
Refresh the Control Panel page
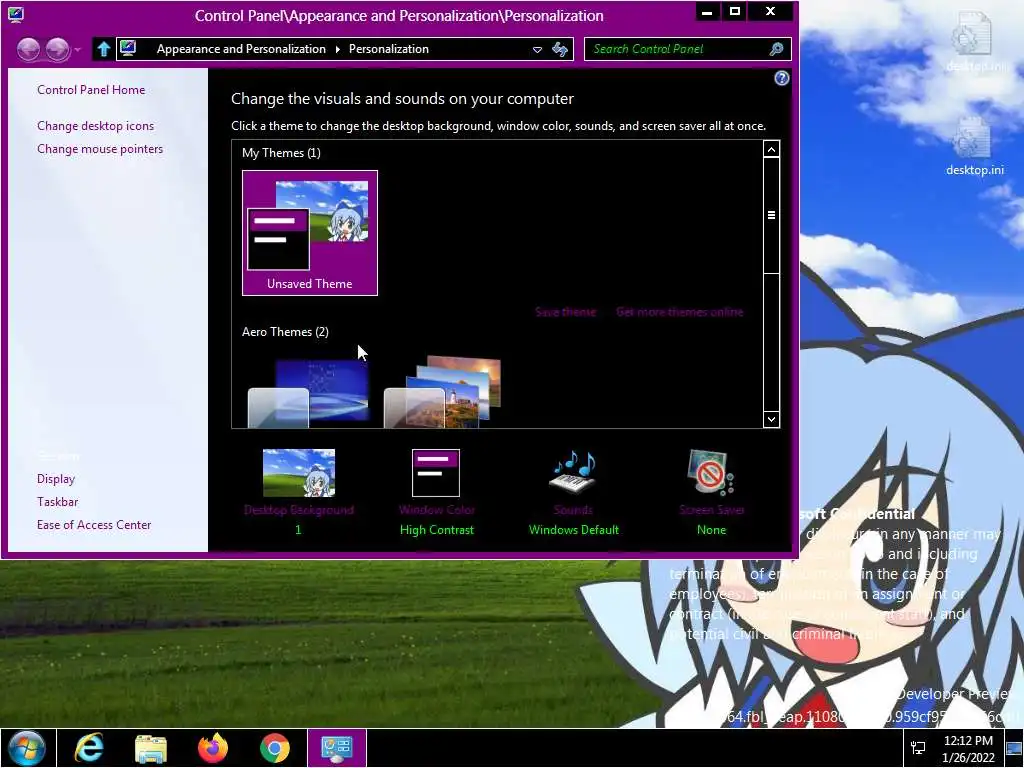coord(560,49)
